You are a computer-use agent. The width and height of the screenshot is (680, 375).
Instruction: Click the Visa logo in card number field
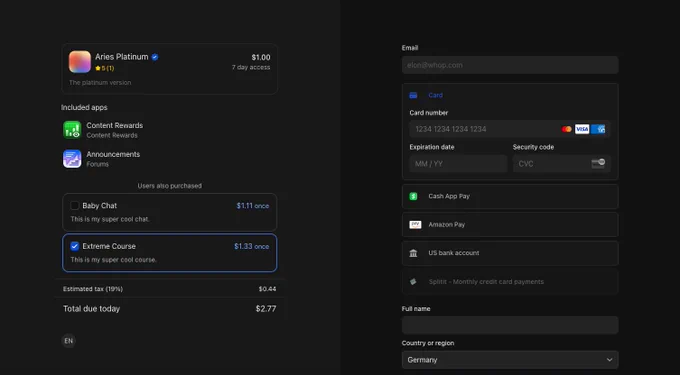point(582,129)
